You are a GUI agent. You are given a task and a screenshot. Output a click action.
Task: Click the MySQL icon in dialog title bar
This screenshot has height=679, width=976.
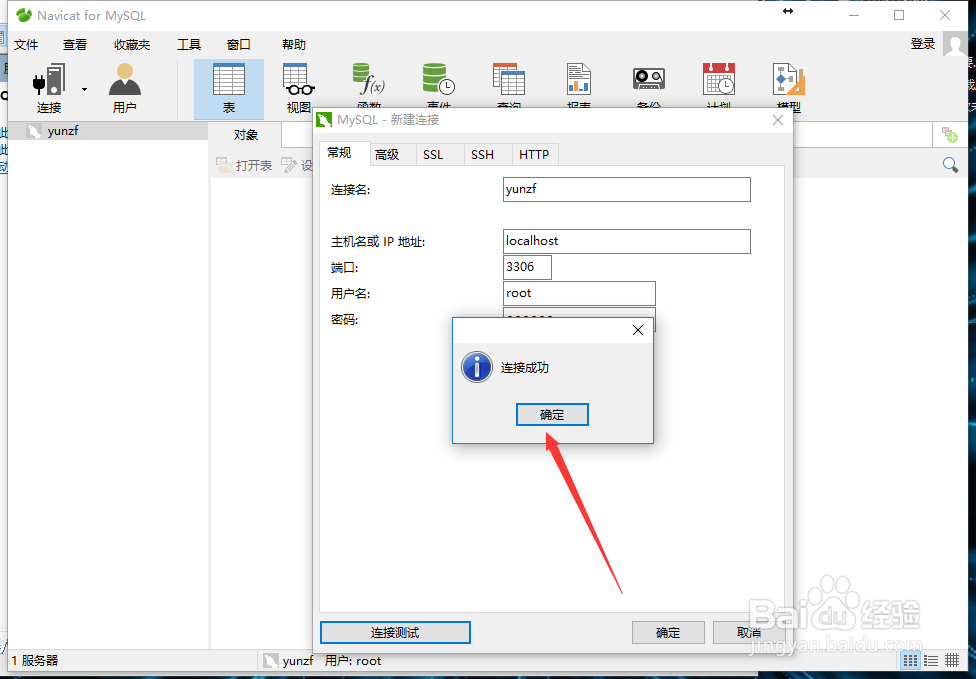(324, 120)
